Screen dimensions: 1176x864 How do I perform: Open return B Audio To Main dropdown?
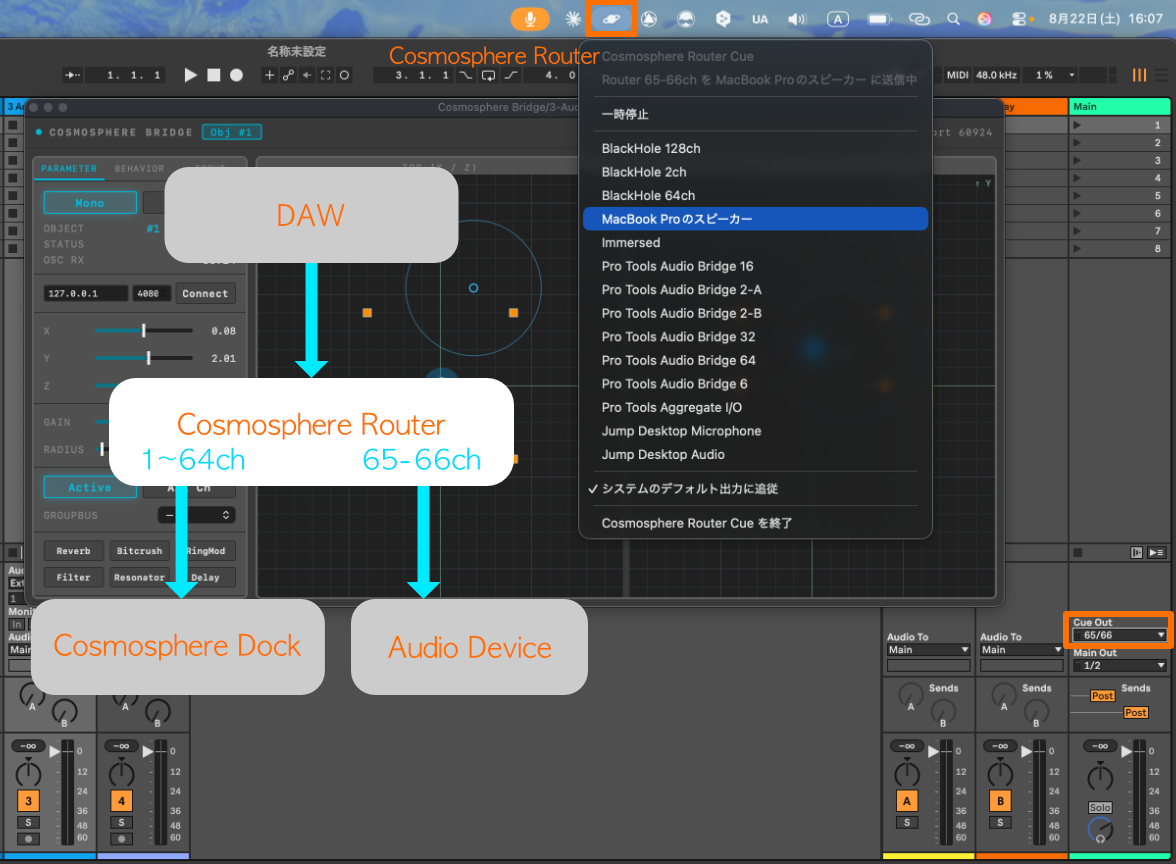coord(1022,650)
